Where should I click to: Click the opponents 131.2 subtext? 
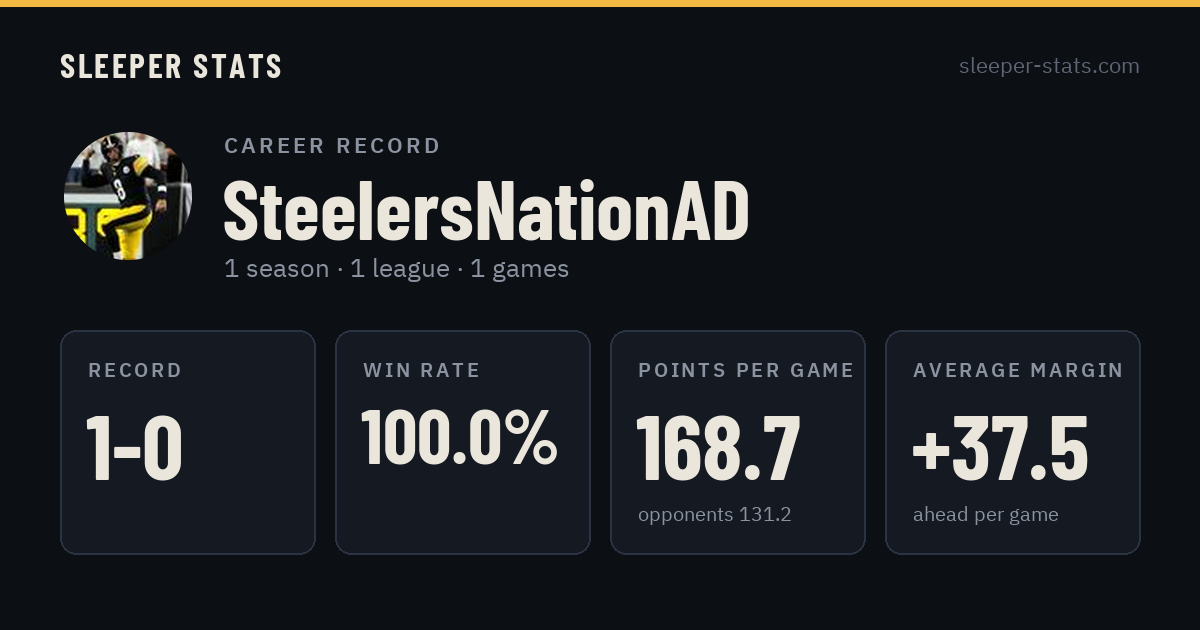[x=715, y=515]
